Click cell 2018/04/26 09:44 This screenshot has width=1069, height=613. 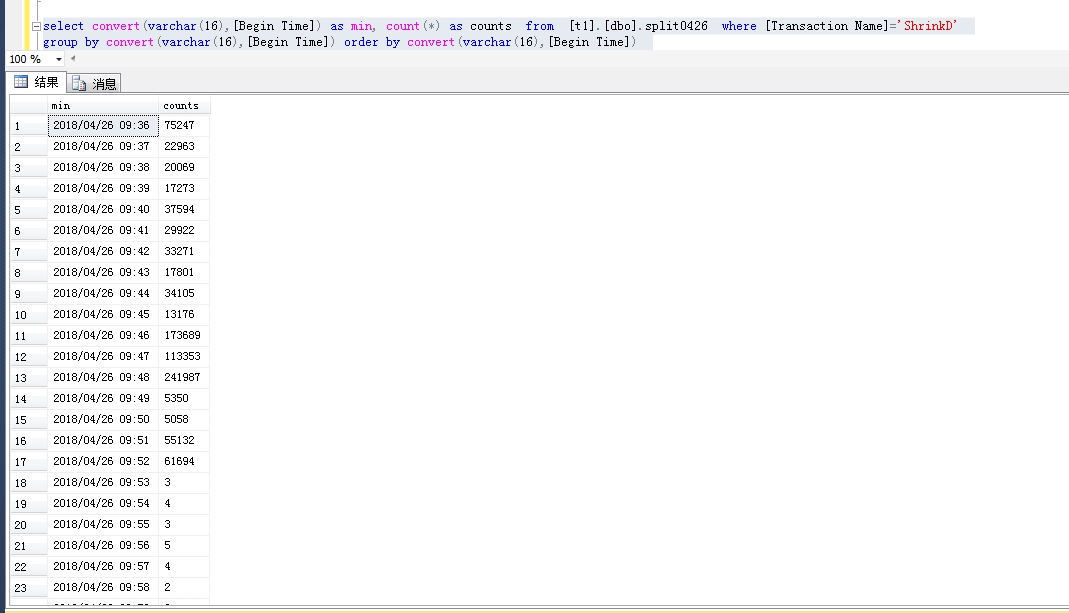pyautogui.click(x=103, y=293)
